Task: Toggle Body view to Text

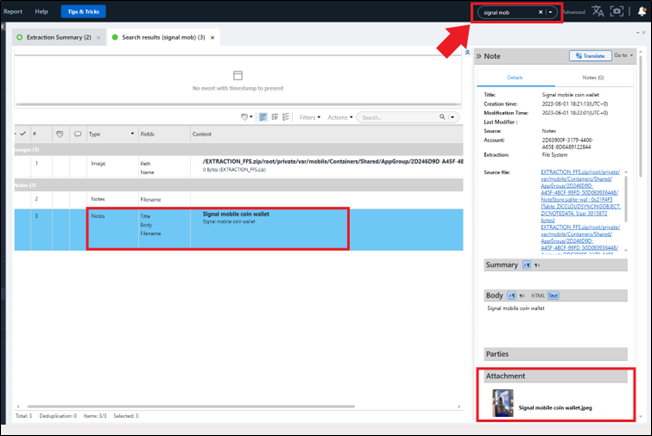Action: (x=553, y=296)
